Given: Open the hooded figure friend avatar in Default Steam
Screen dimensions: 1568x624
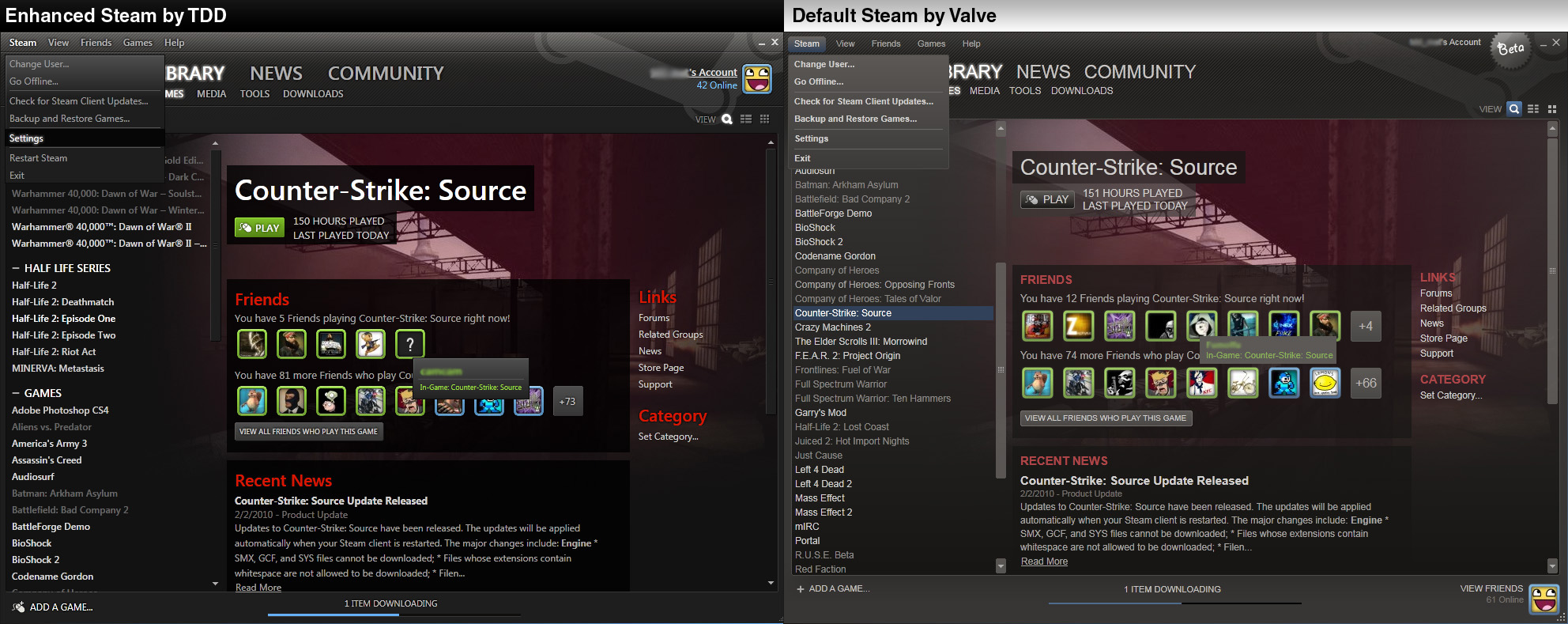Looking at the screenshot, I should 1202,326.
